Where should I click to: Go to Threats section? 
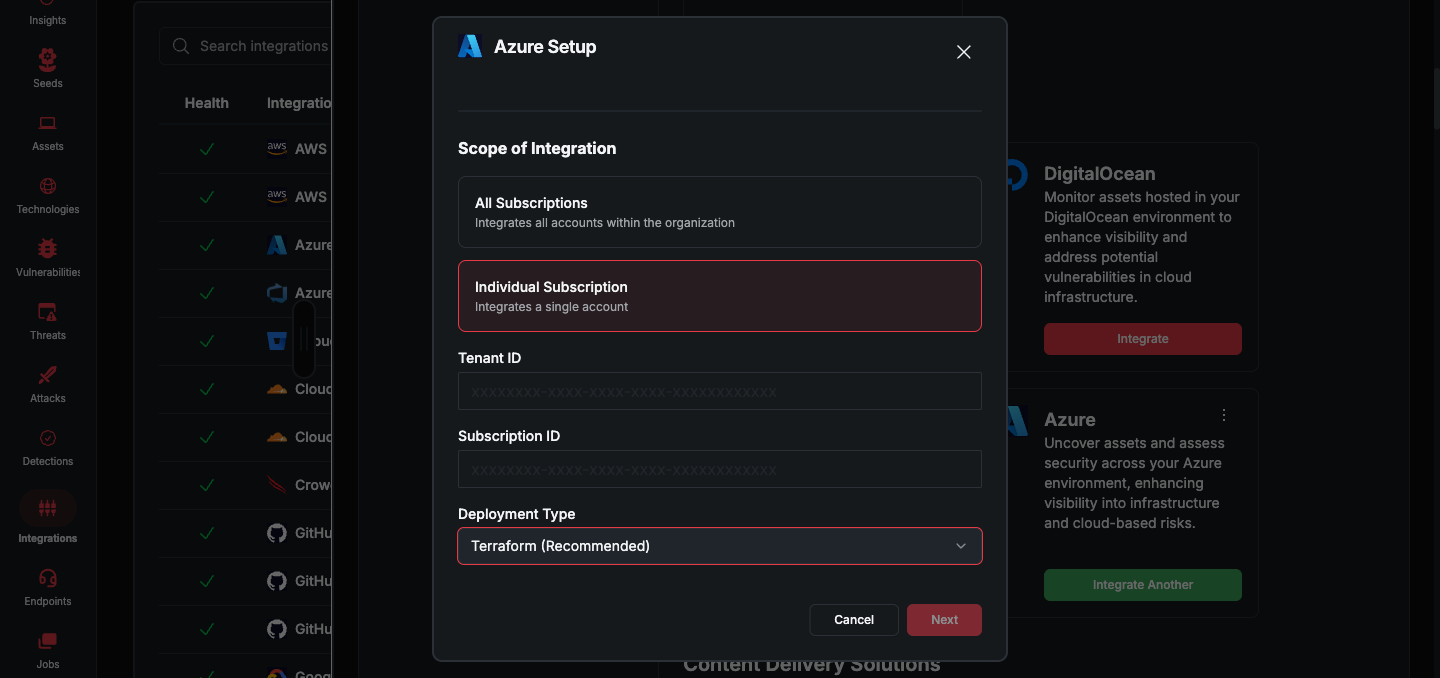coord(47,320)
